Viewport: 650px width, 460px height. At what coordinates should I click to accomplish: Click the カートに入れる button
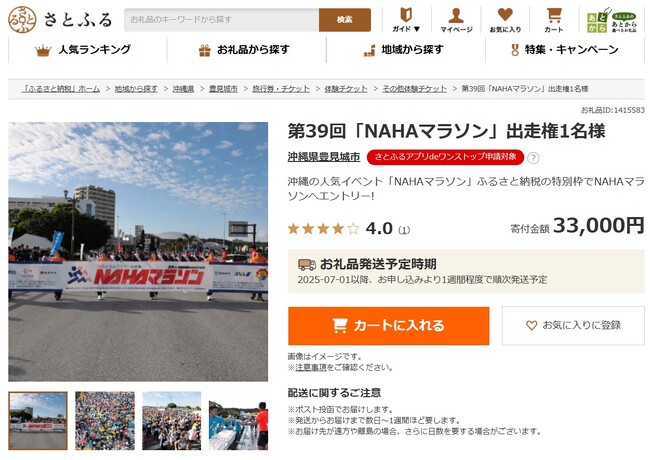coord(388,326)
